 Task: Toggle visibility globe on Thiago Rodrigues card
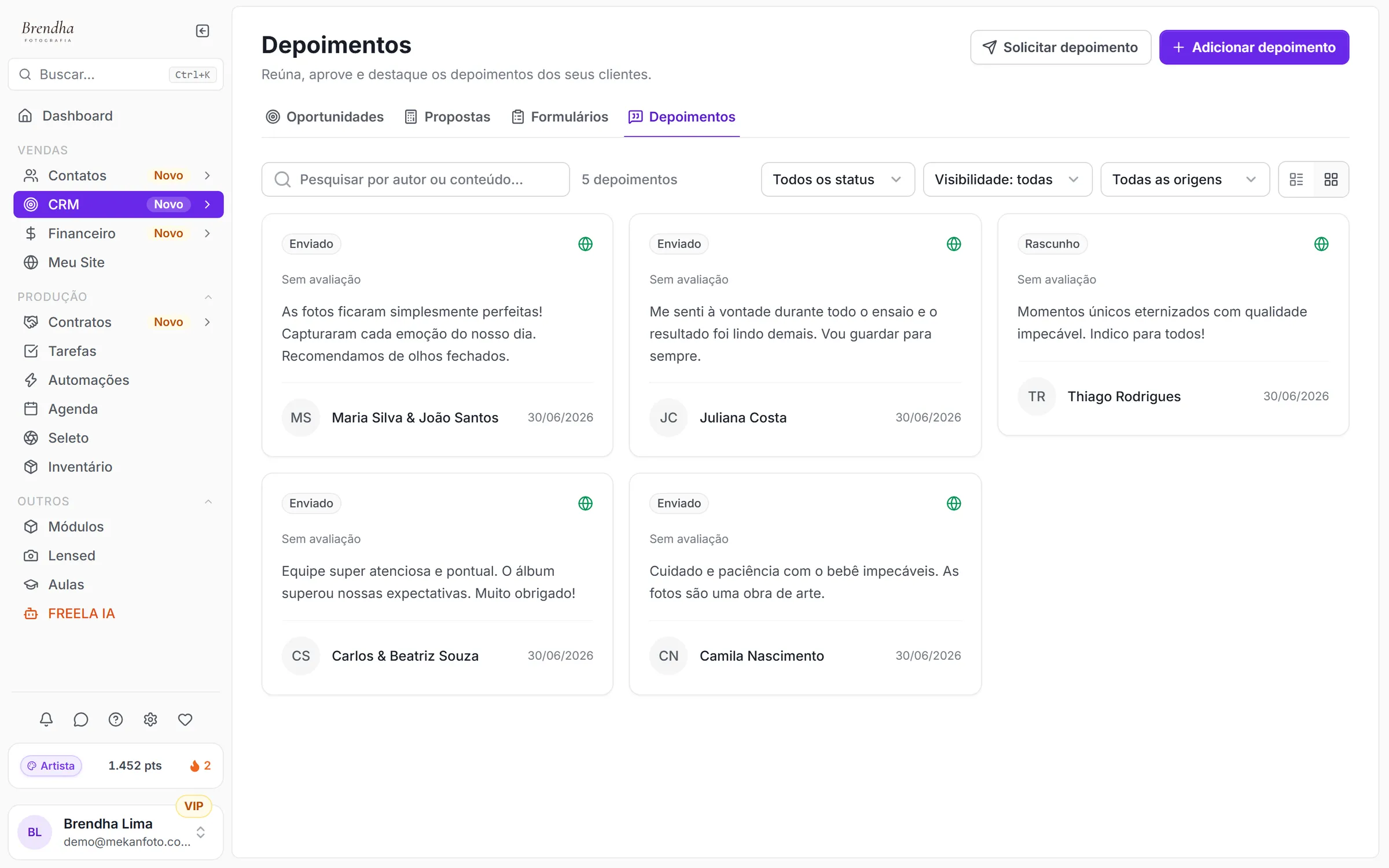click(x=1321, y=244)
